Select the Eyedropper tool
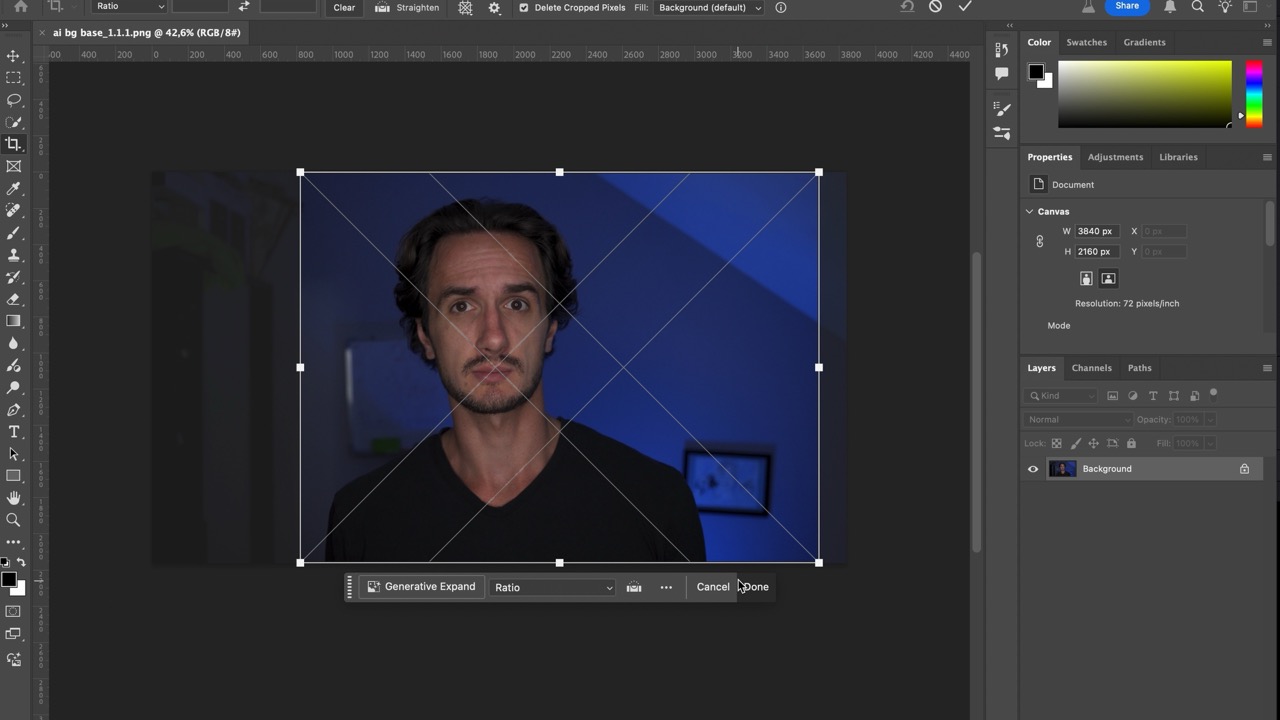The width and height of the screenshot is (1280, 720). 14,188
